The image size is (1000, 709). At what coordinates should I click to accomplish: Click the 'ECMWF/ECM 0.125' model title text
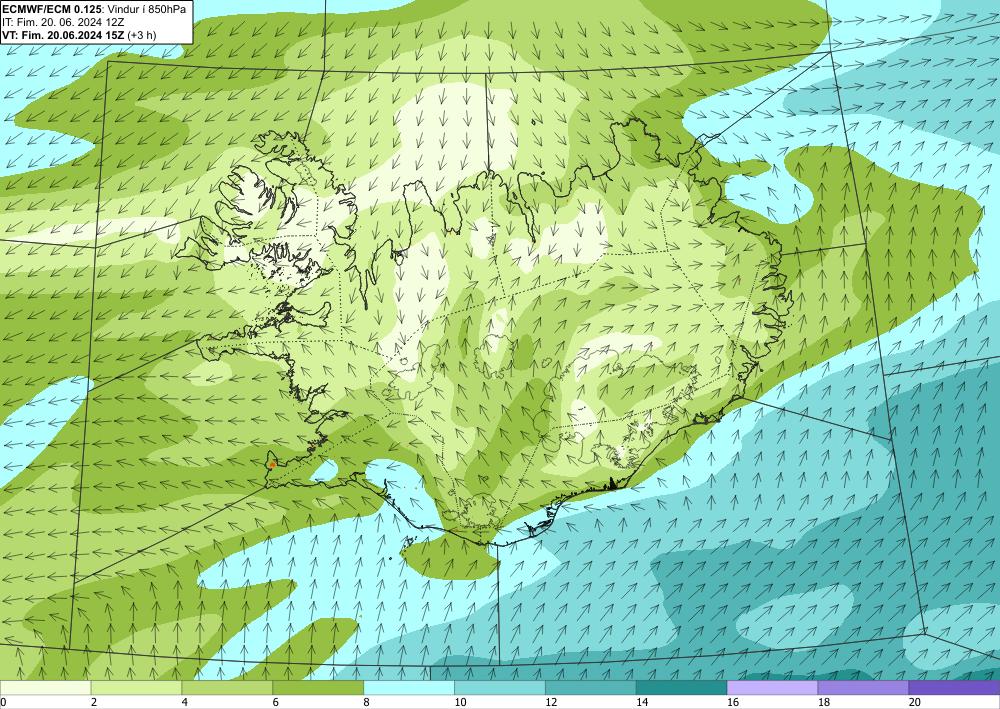52,8
